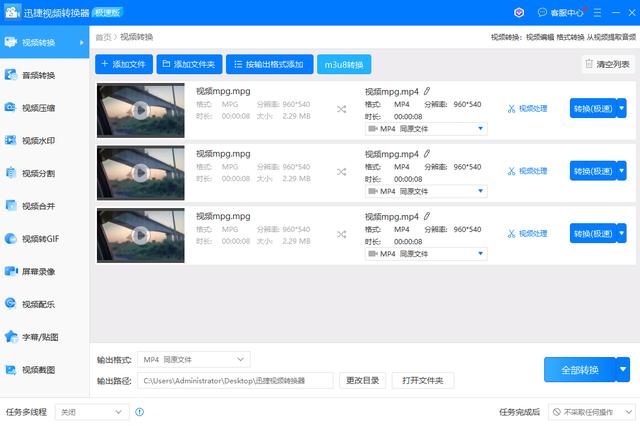Click the info icon beside 任务多线程

click(140, 412)
